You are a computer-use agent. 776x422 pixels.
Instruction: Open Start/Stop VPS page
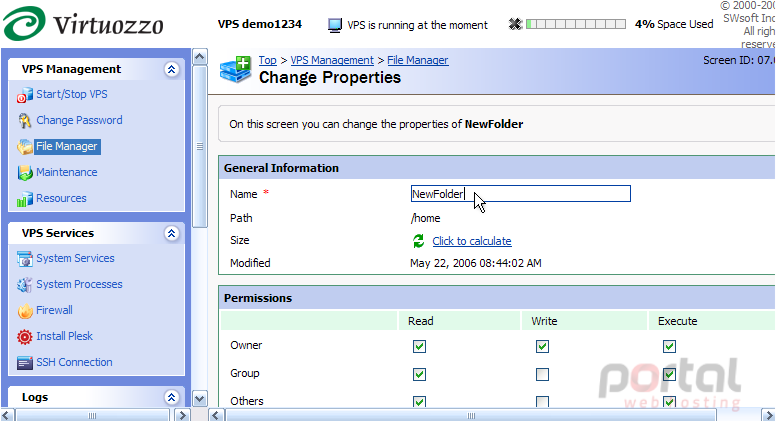(x=72, y=94)
